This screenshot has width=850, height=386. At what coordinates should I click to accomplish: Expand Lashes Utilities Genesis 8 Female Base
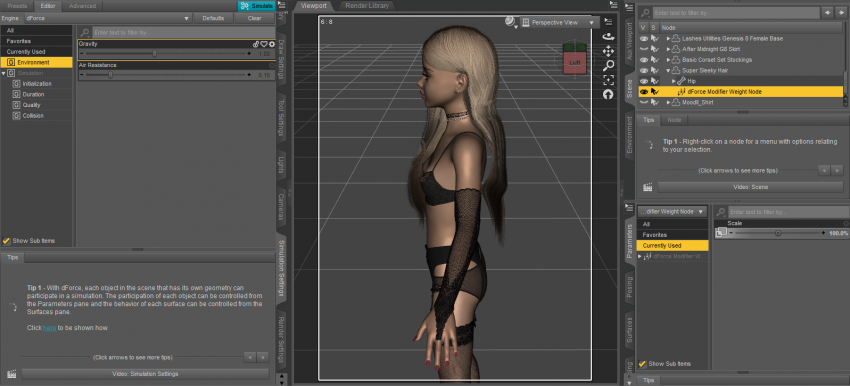pos(668,38)
